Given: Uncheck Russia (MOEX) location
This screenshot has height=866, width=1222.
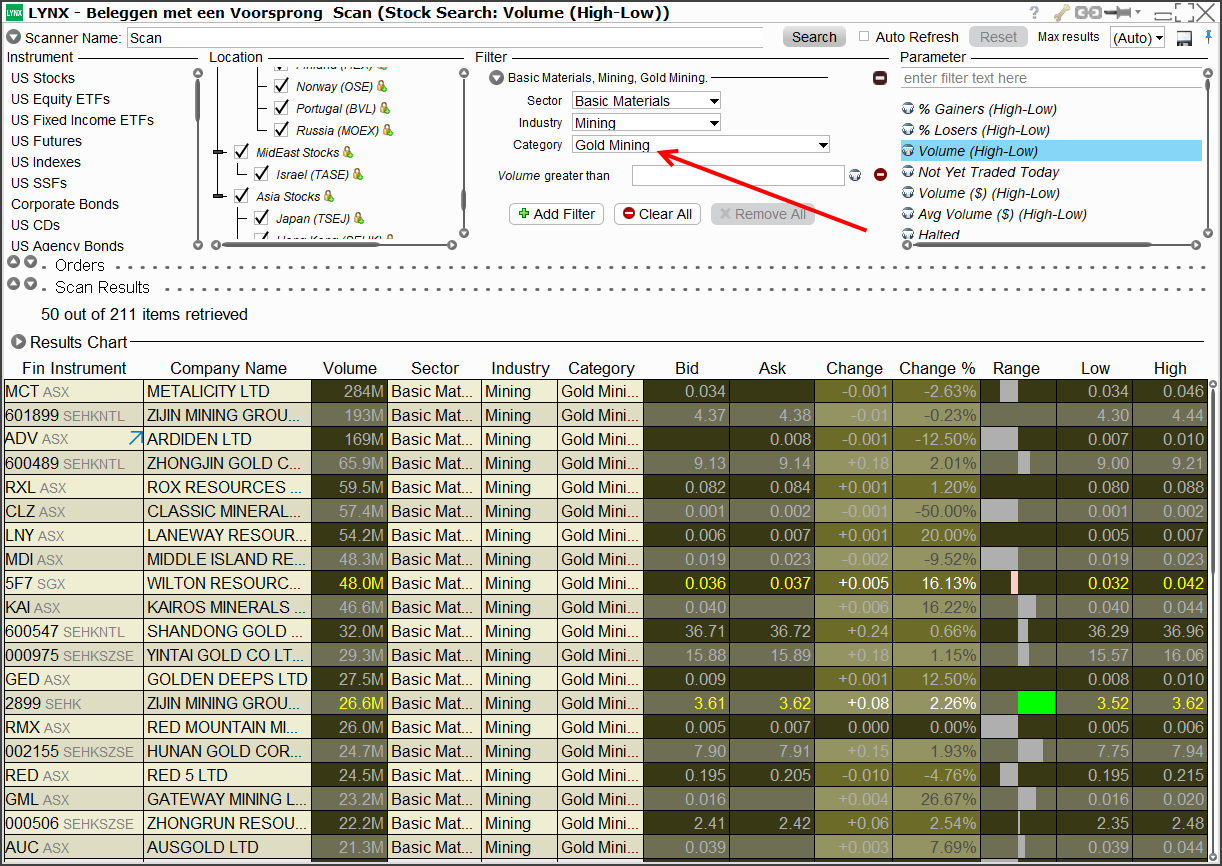Looking at the screenshot, I should coord(281,130).
